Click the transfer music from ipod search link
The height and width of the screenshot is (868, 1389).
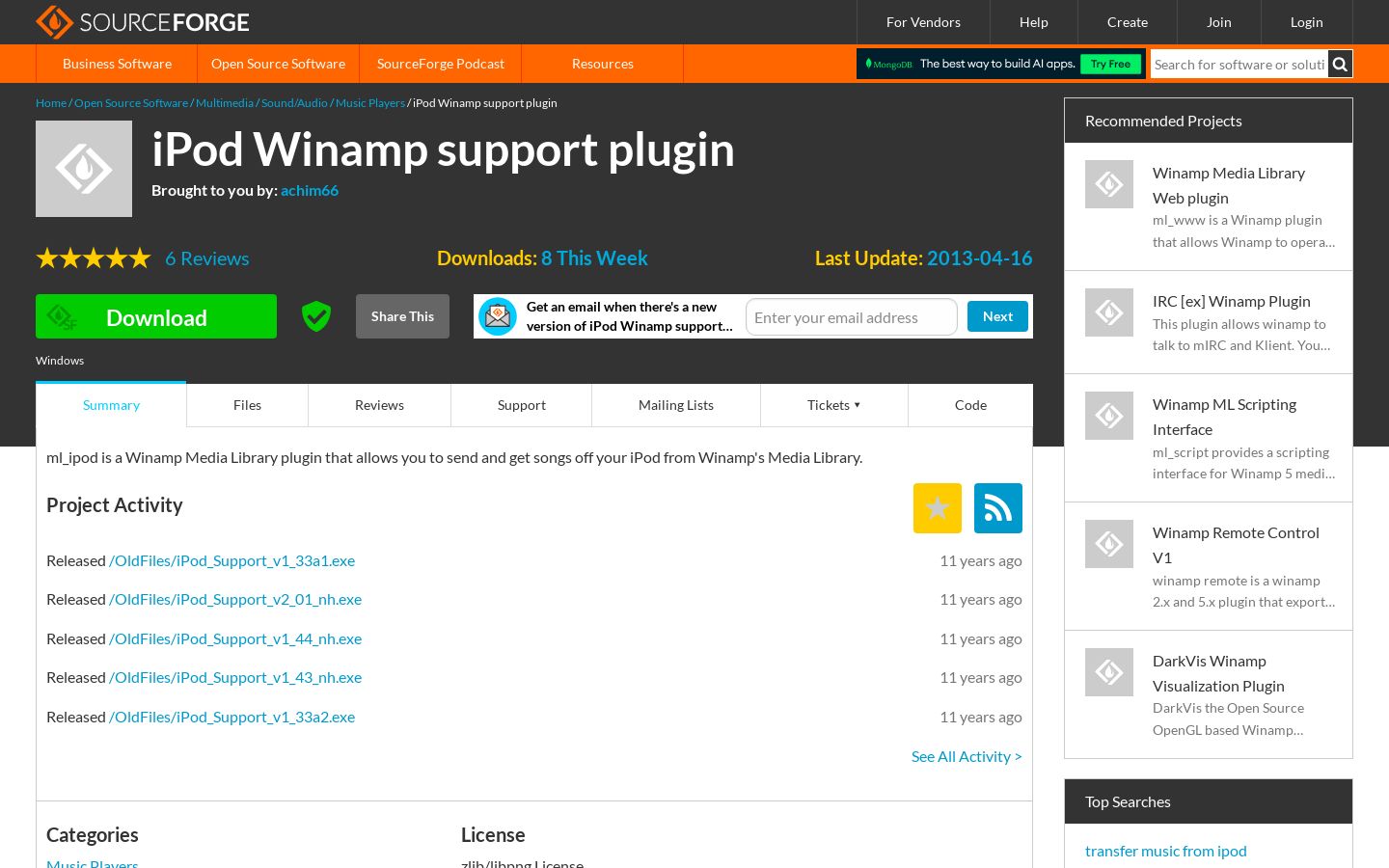click(1165, 851)
